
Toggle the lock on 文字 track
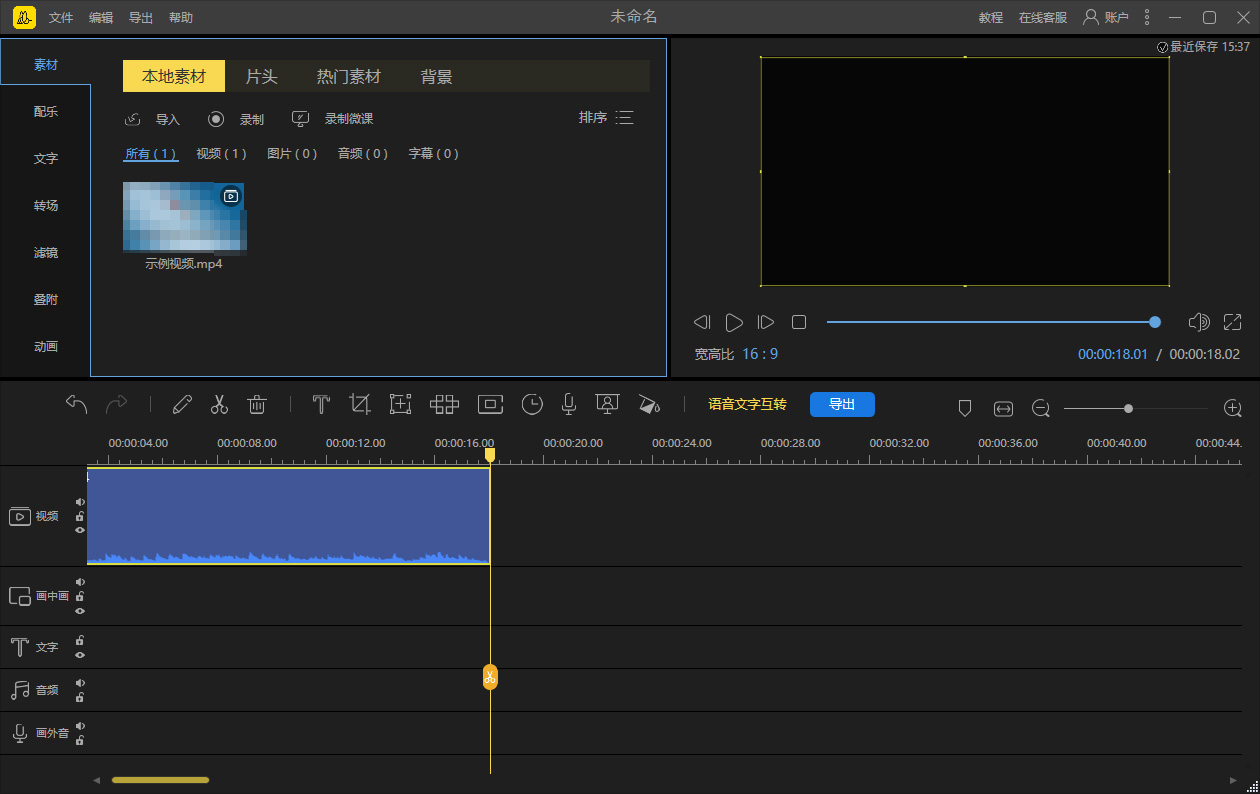tap(80, 641)
